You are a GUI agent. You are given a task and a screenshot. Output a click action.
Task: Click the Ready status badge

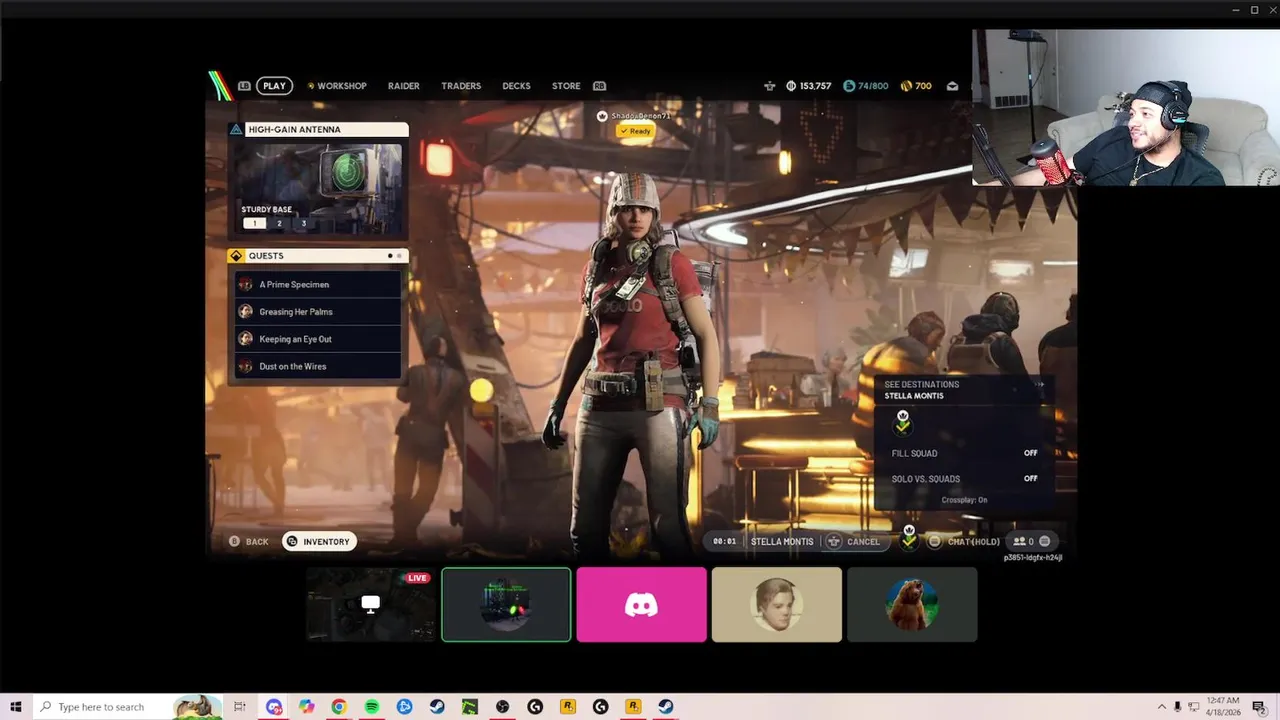635,131
